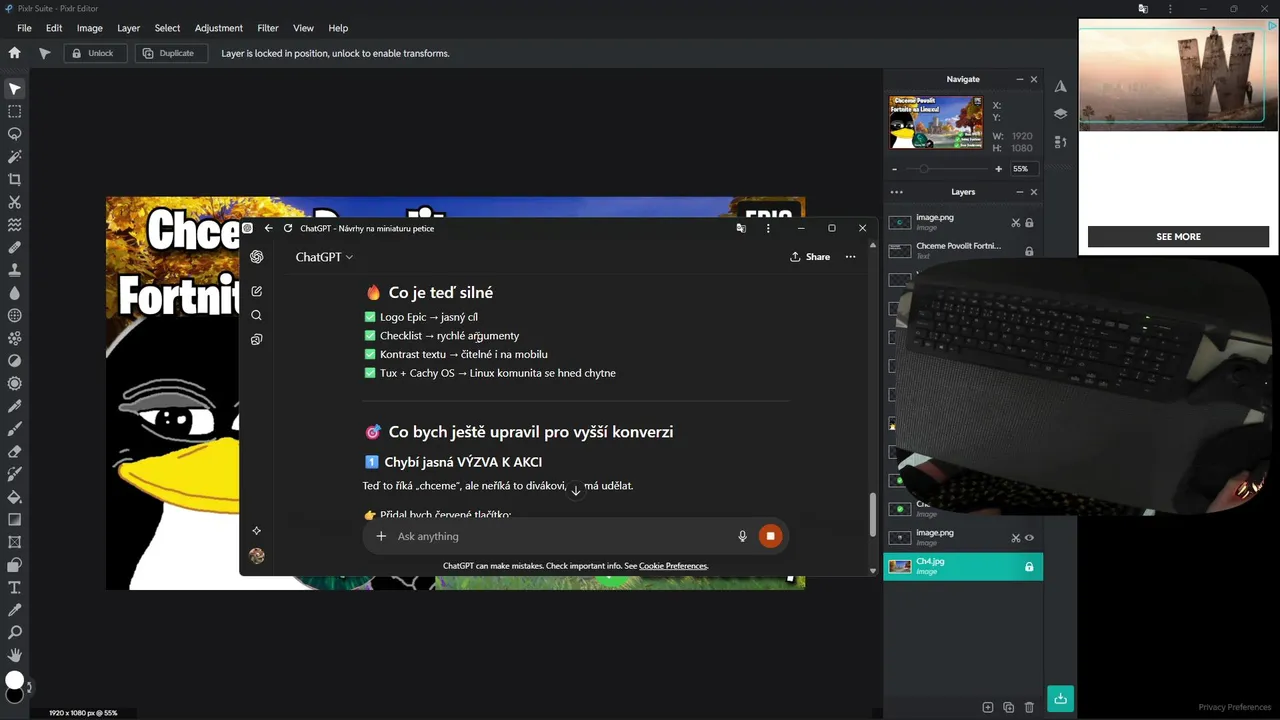
Task: Click the ChatGPT microphone icon
Action: 742,536
